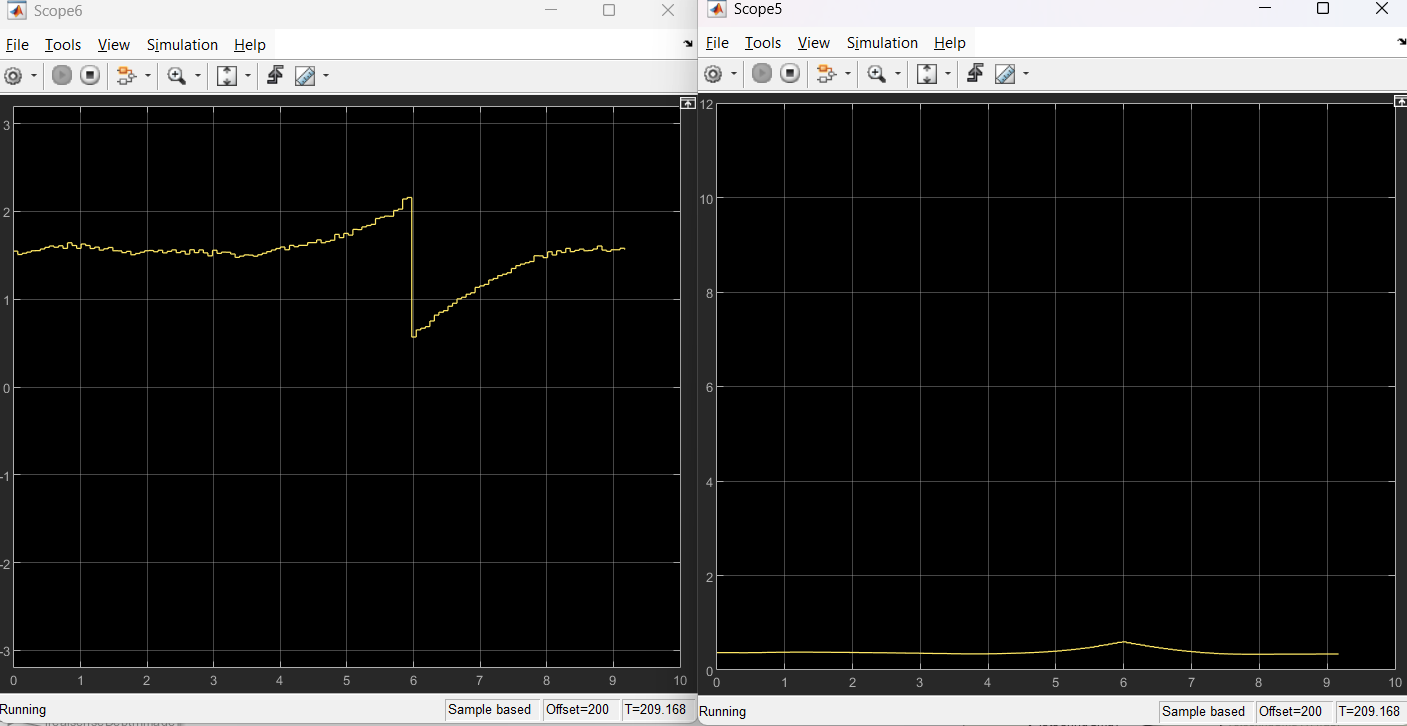Expand axis scaling dropdown arrow in Scope5
The image size is (1407, 726).
pos(947,74)
